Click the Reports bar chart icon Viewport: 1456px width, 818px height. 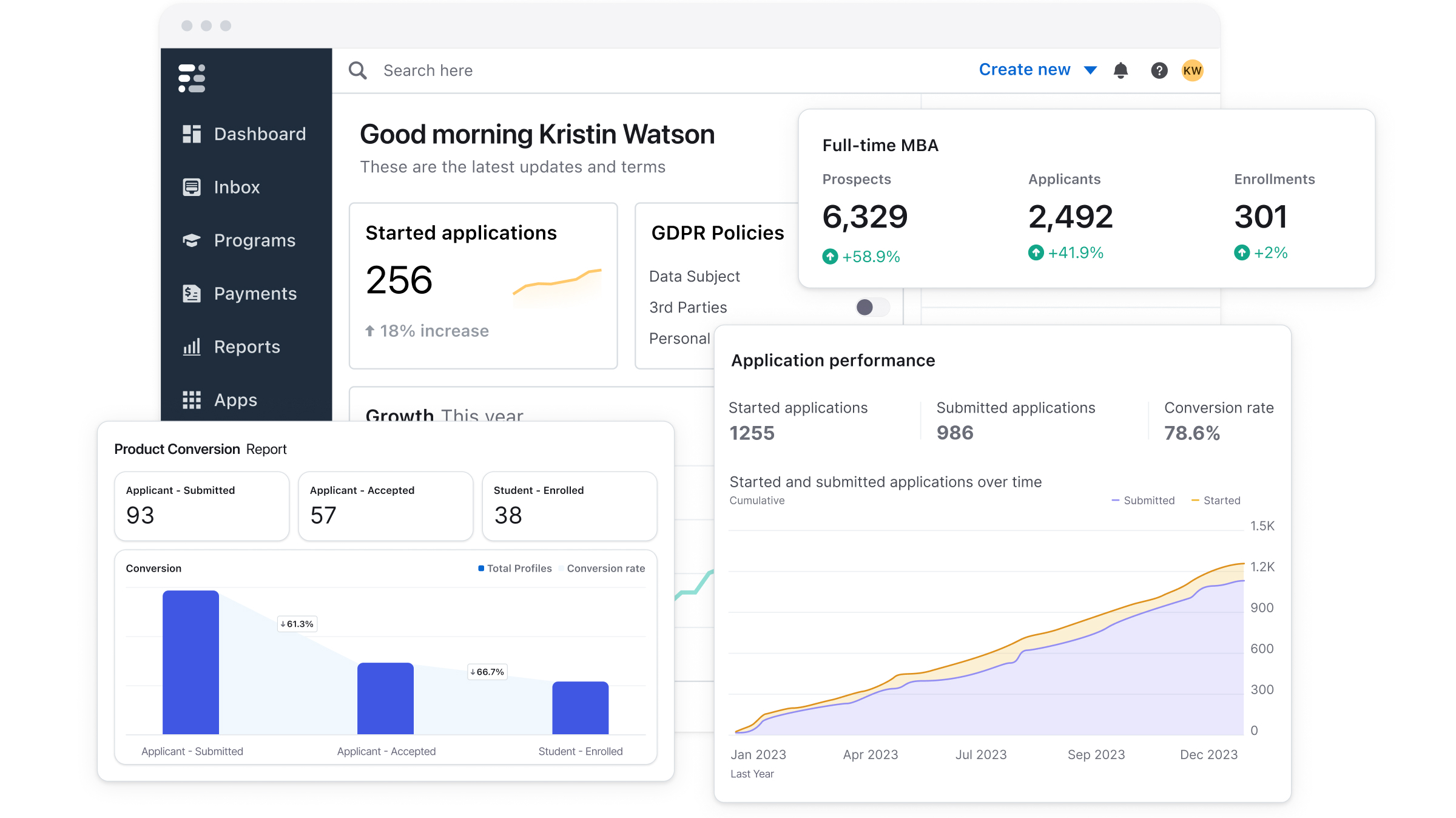(192, 347)
